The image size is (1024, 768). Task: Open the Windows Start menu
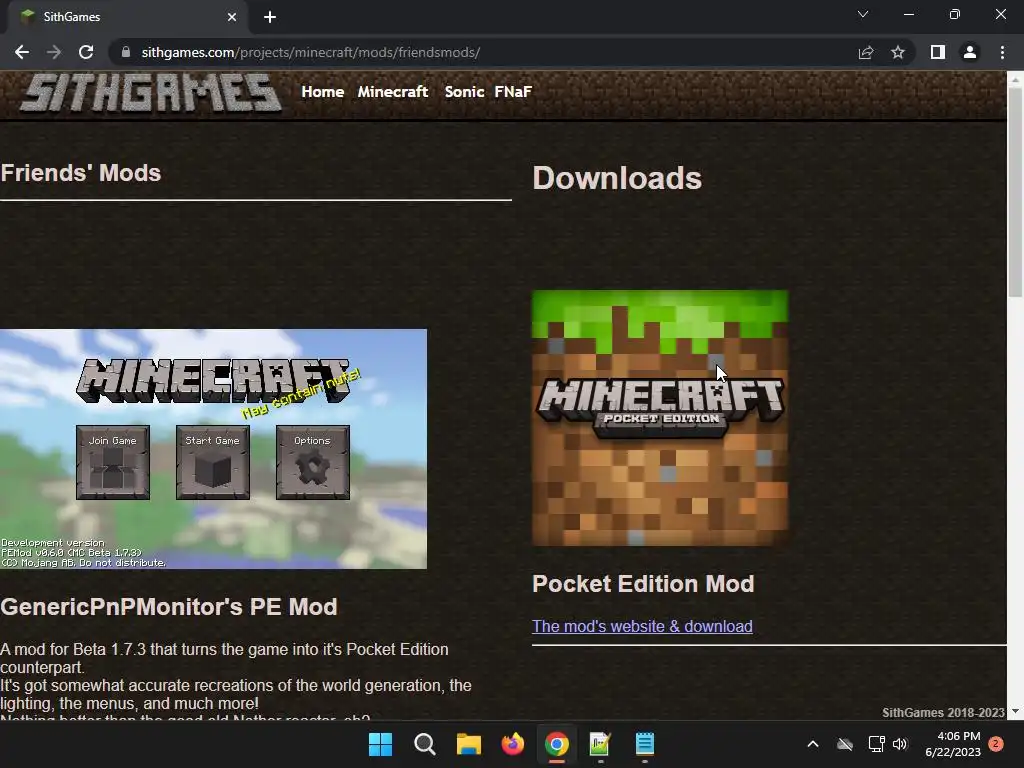[x=380, y=744]
